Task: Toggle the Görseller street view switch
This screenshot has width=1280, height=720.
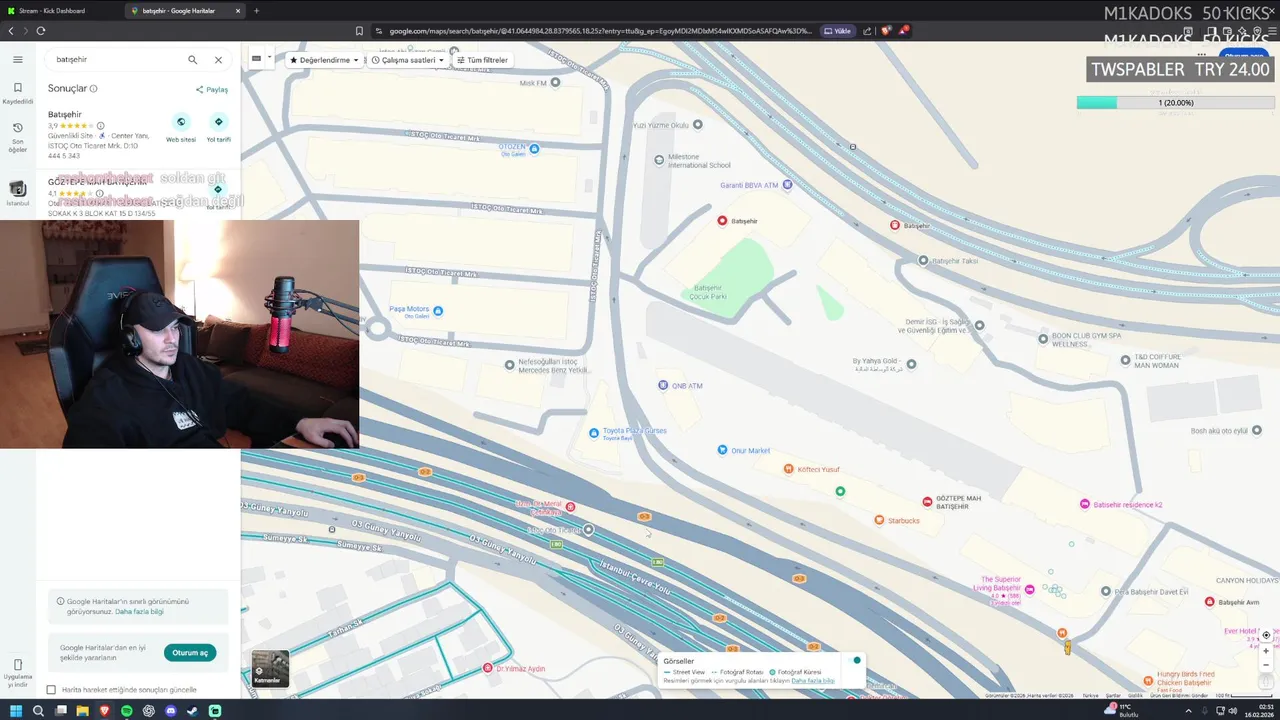Action: click(852, 660)
